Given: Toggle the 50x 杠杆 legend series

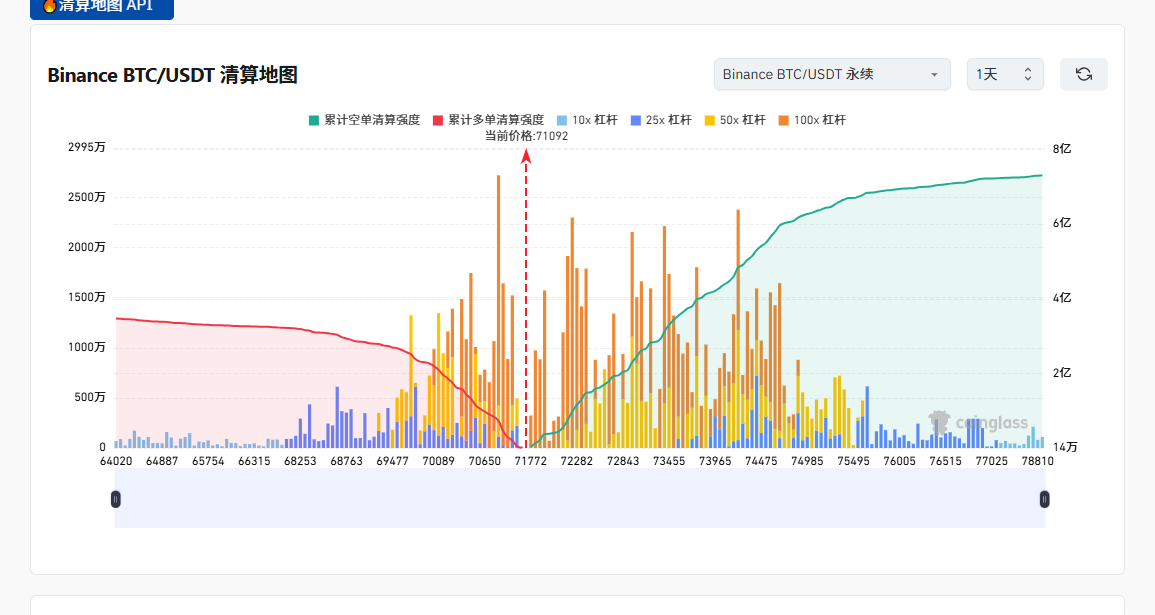Looking at the screenshot, I should pos(735,120).
